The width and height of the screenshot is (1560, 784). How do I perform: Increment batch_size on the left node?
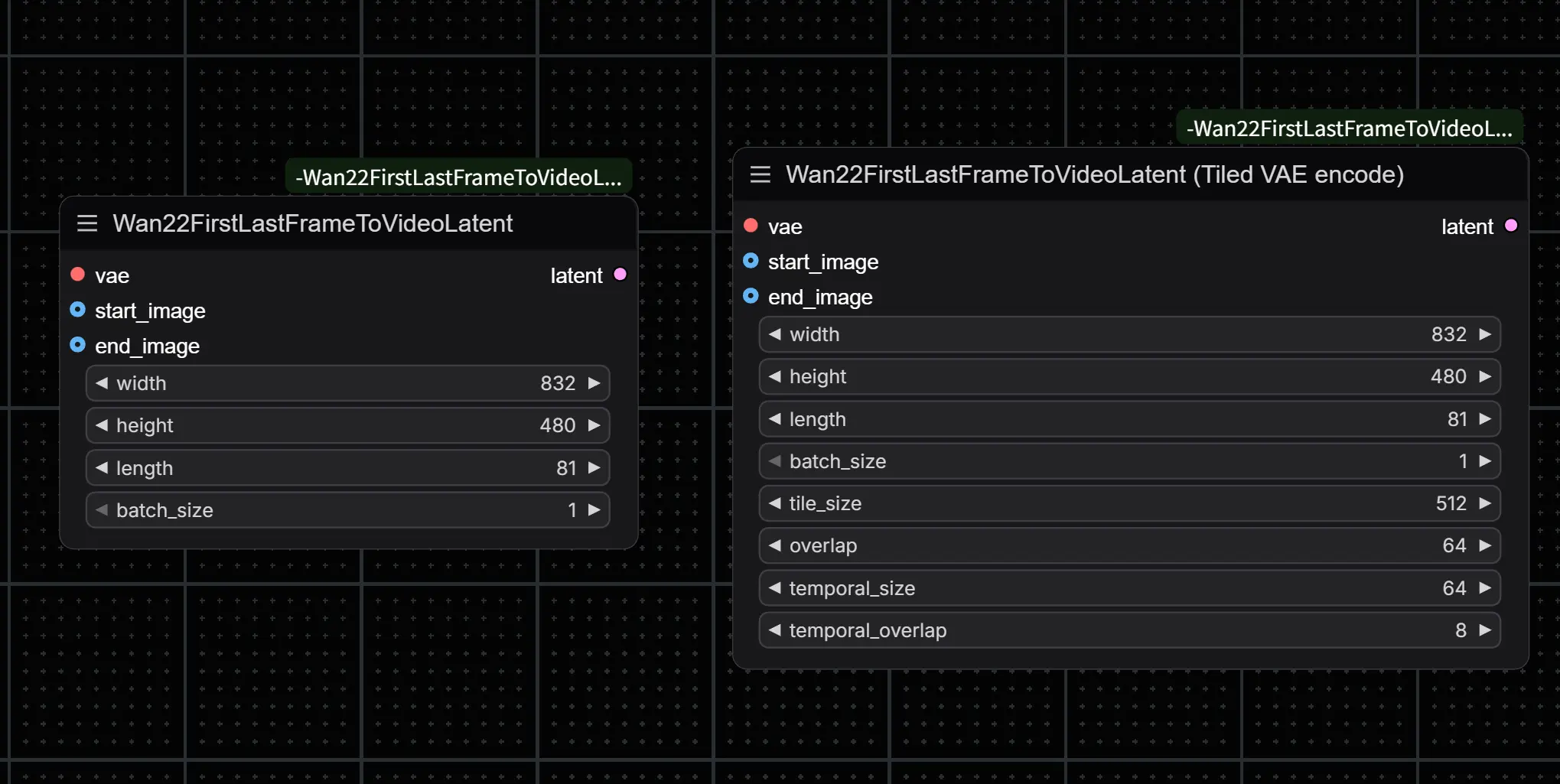point(594,509)
